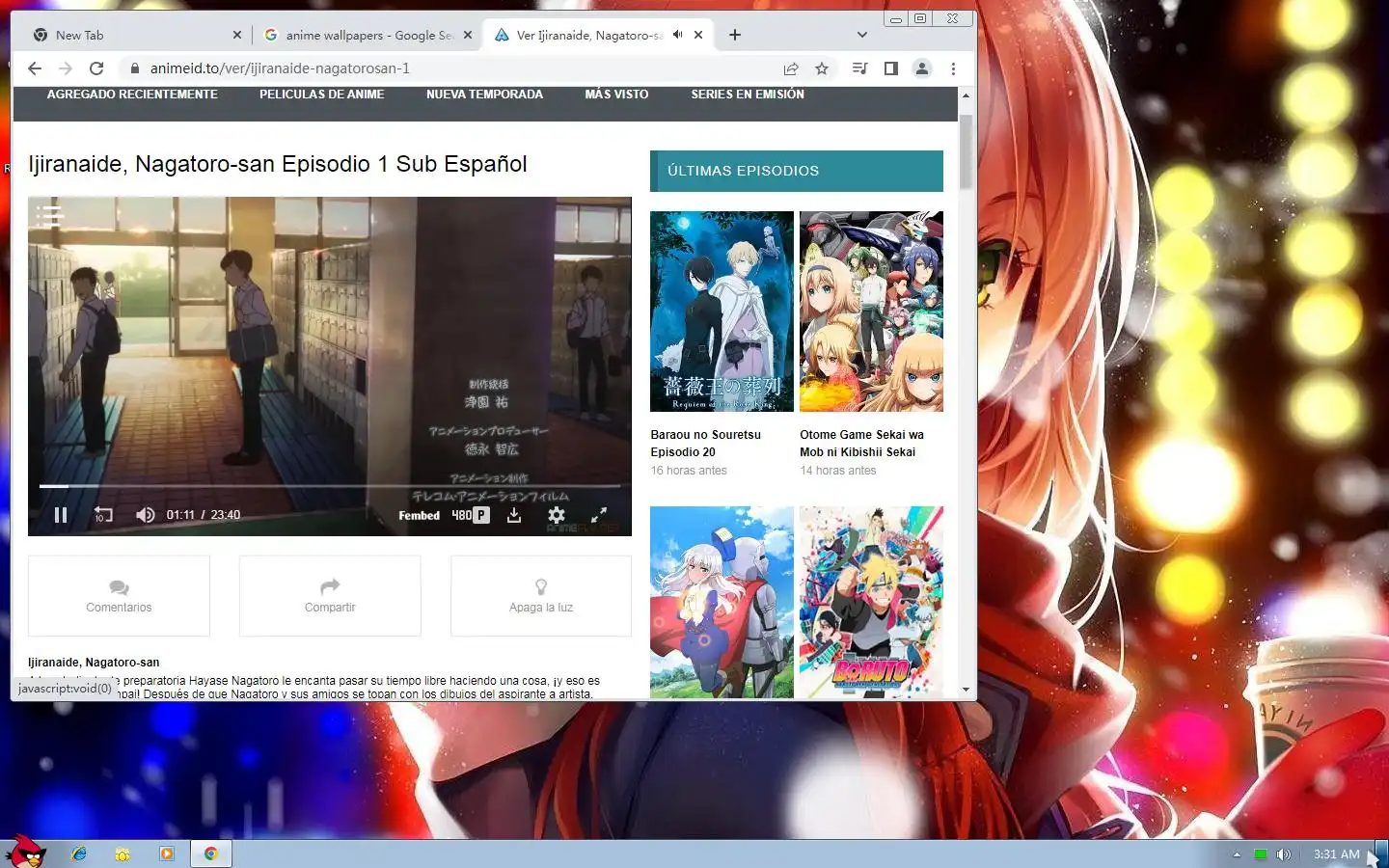Image resolution: width=1389 pixels, height=868 pixels.
Task: Open NUEVA TEMPORADA menu
Action: click(485, 95)
